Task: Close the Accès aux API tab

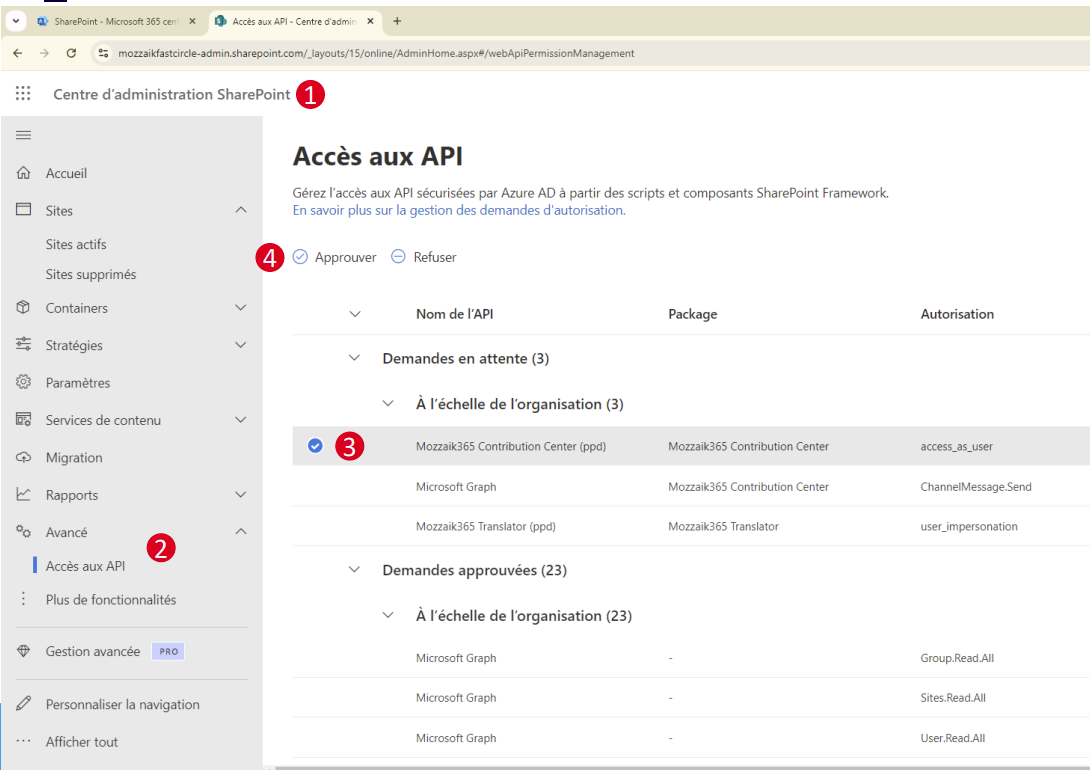Action: pyautogui.click(x=371, y=21)
